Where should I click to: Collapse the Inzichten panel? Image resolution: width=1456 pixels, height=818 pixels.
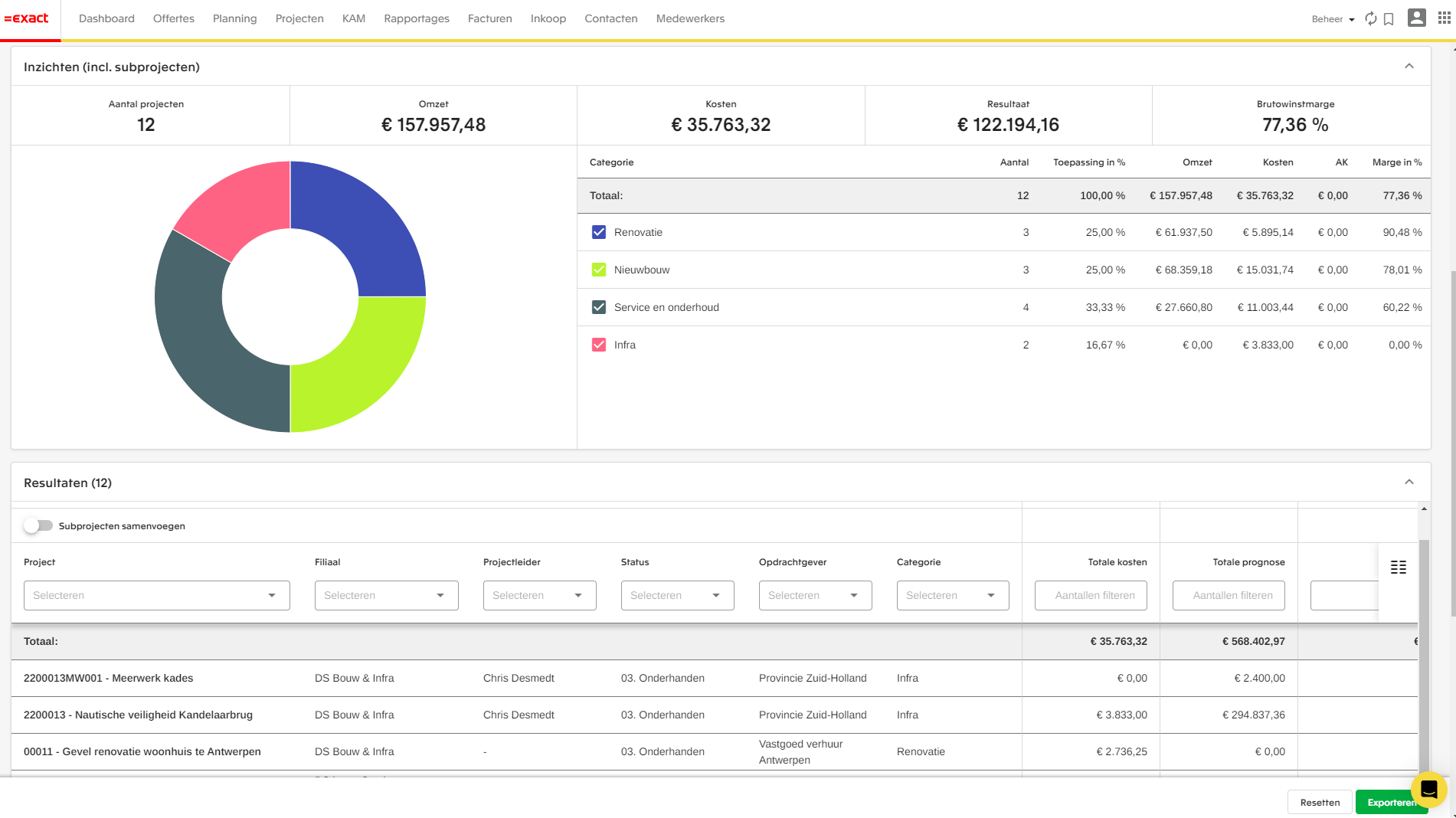[x=1409, y=67]
